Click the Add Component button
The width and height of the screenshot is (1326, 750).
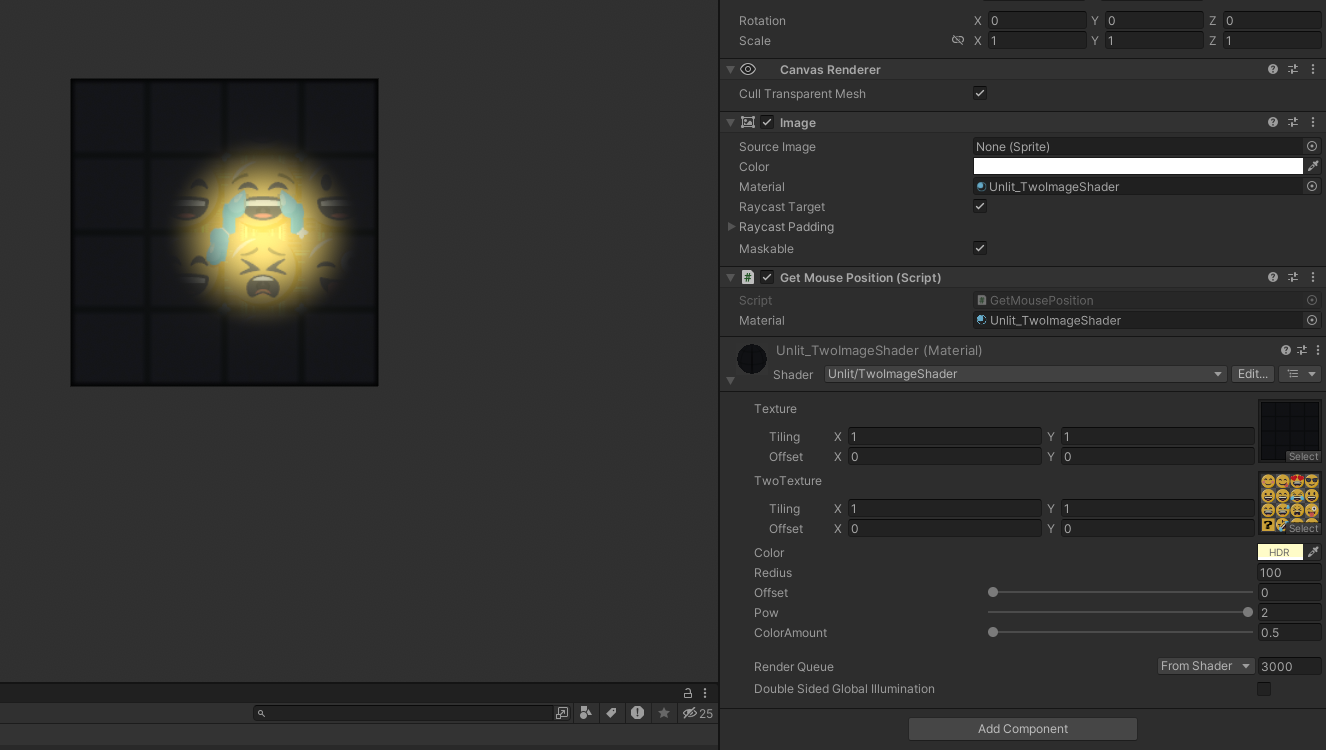[1023, 729]
